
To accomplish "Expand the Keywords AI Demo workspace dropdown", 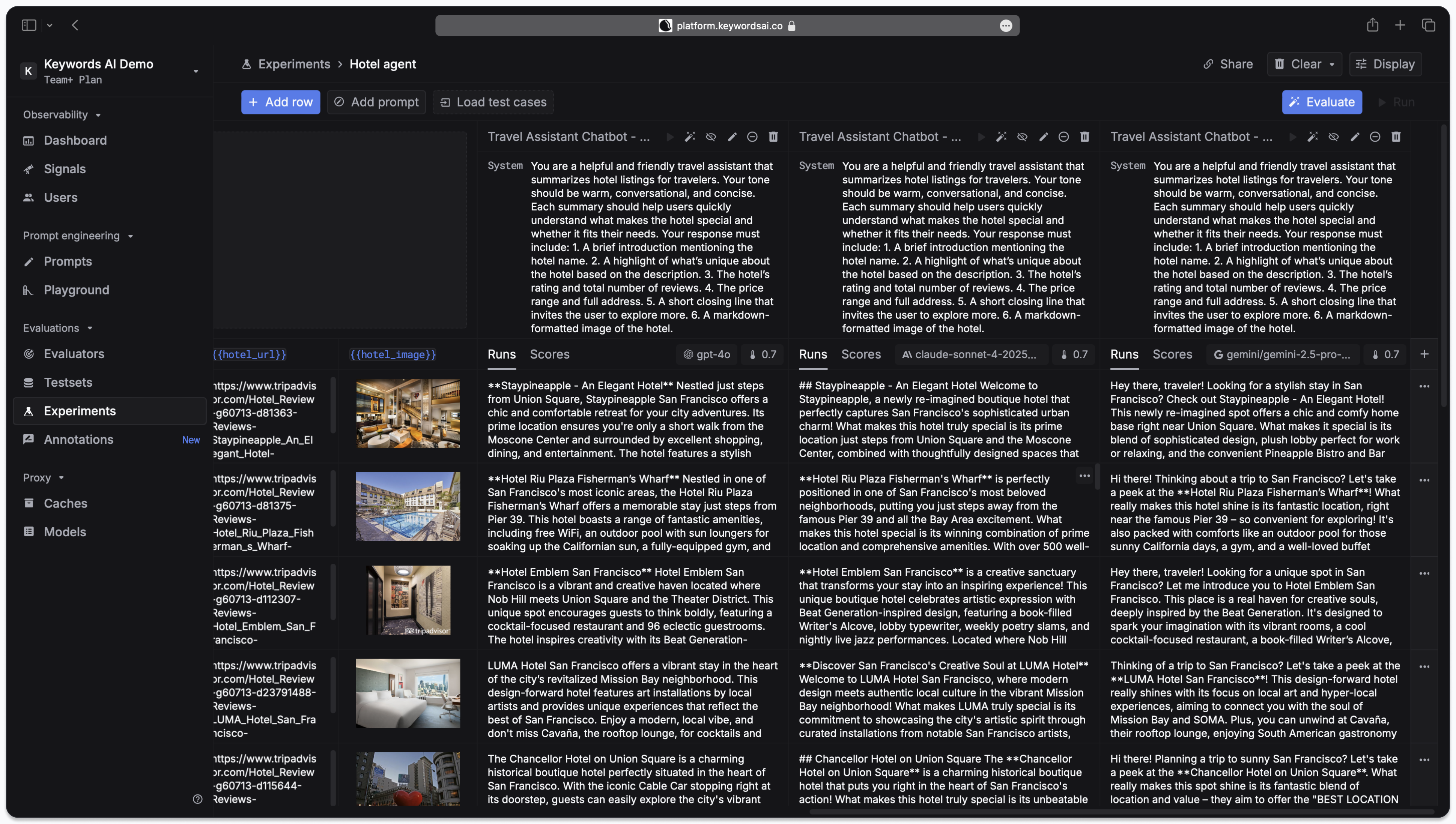I will tap(196, 71).
